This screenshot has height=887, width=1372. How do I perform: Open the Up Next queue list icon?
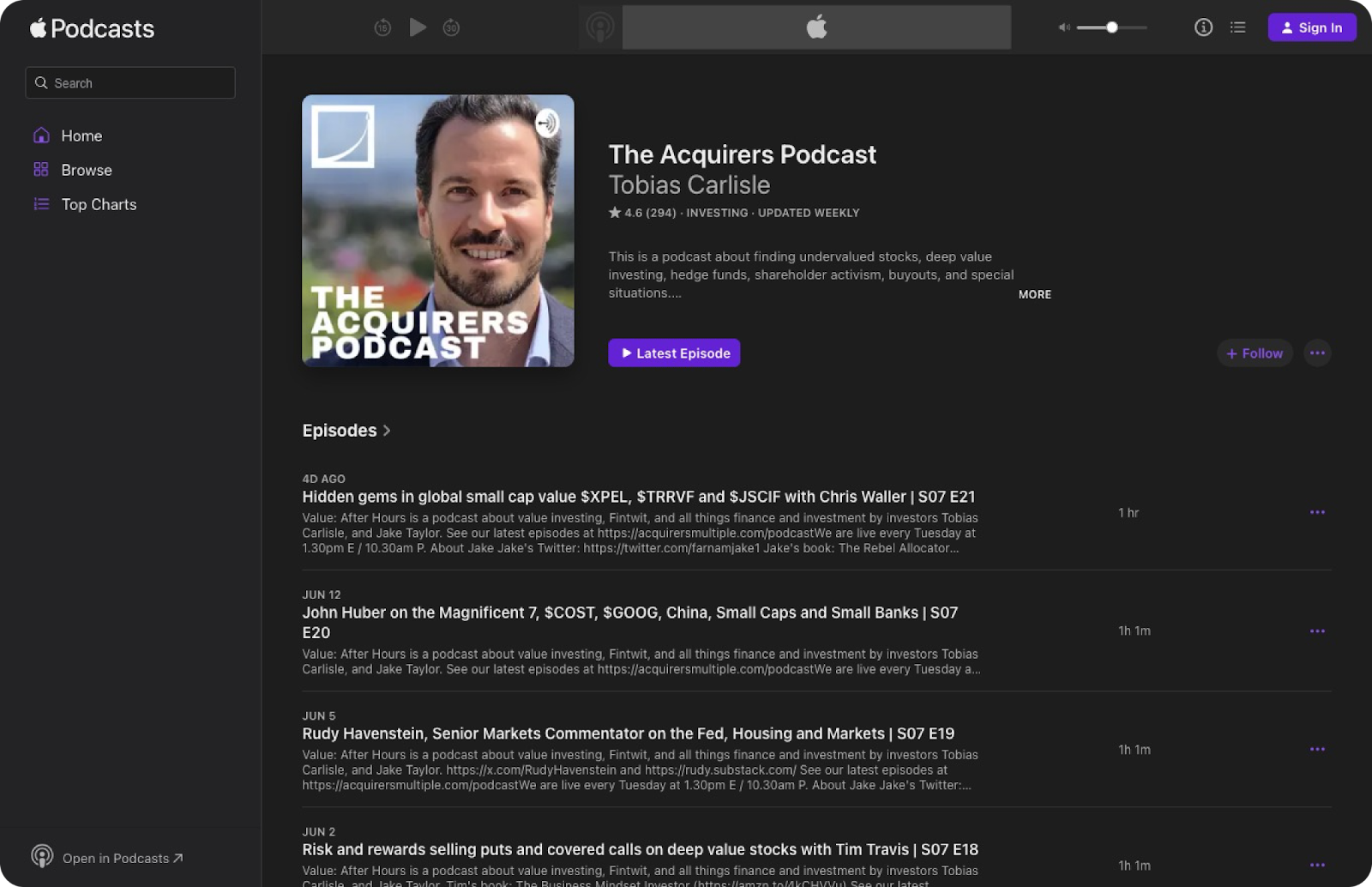pos(1237,27)
